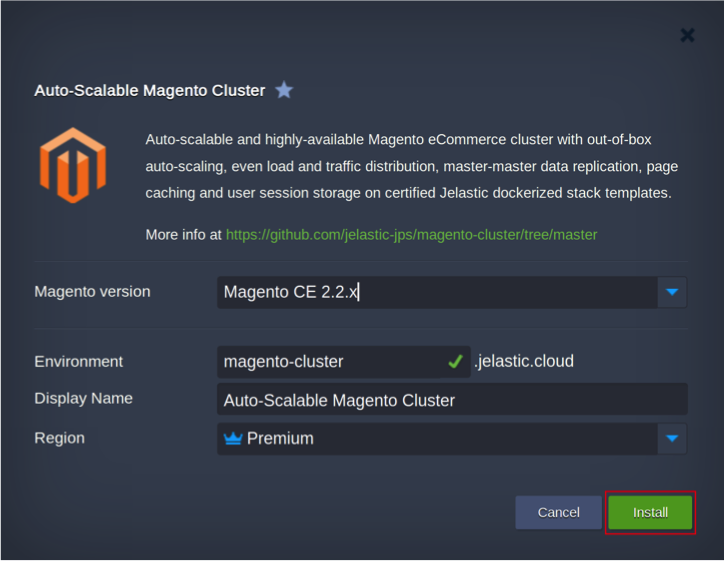The height and width of the screenshot is (561, 725).
Task: Click the Auto-Scalable Magento Cluster dialog title
Action: 150,90
